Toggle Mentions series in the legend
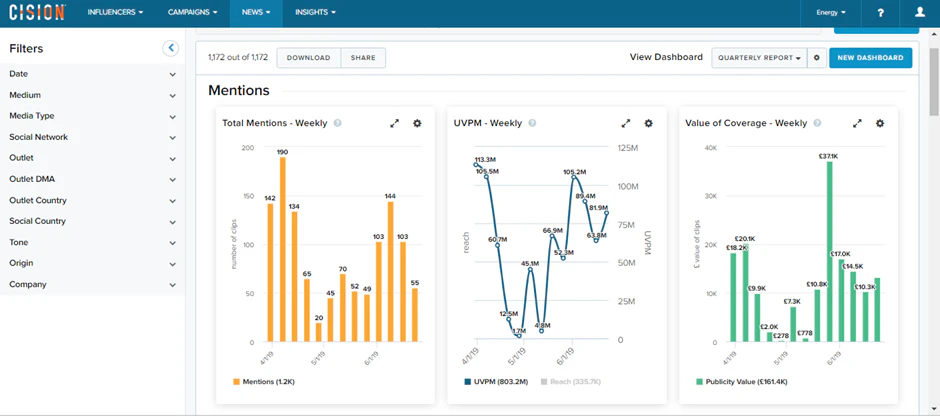Image resolution: width=940 pixels, height=416 pixels. [263, 382]
